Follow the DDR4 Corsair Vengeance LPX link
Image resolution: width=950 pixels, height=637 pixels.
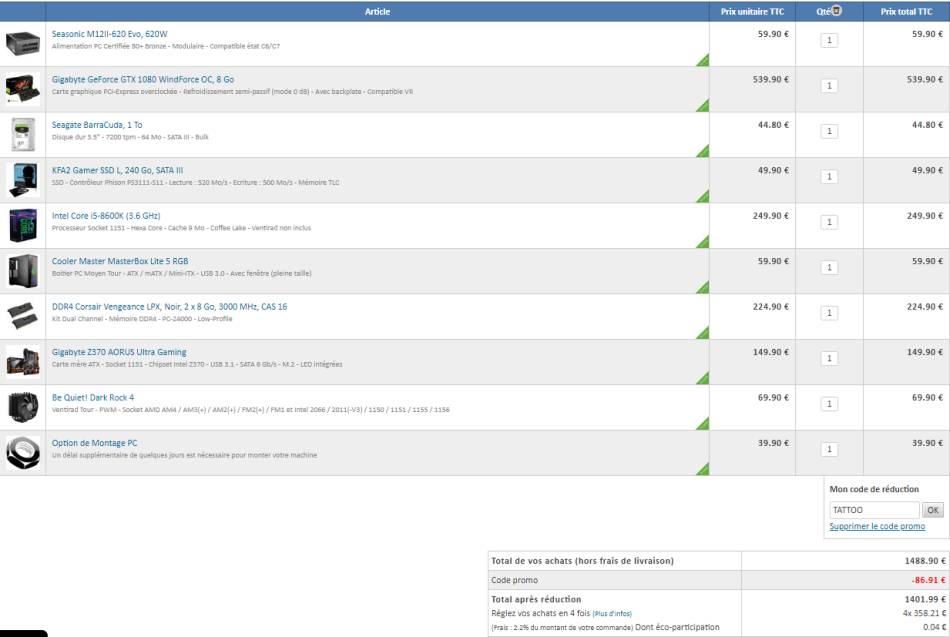170,307
